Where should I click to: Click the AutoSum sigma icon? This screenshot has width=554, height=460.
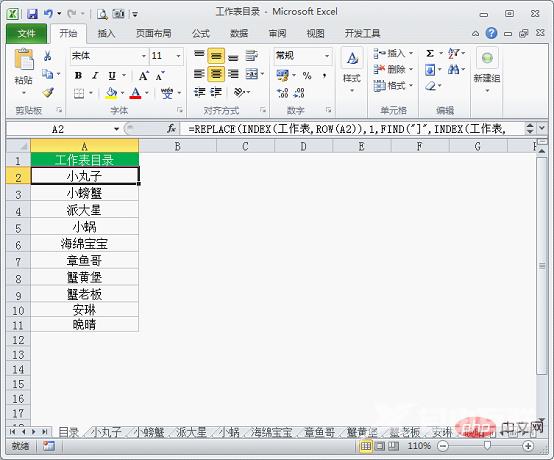430,53
